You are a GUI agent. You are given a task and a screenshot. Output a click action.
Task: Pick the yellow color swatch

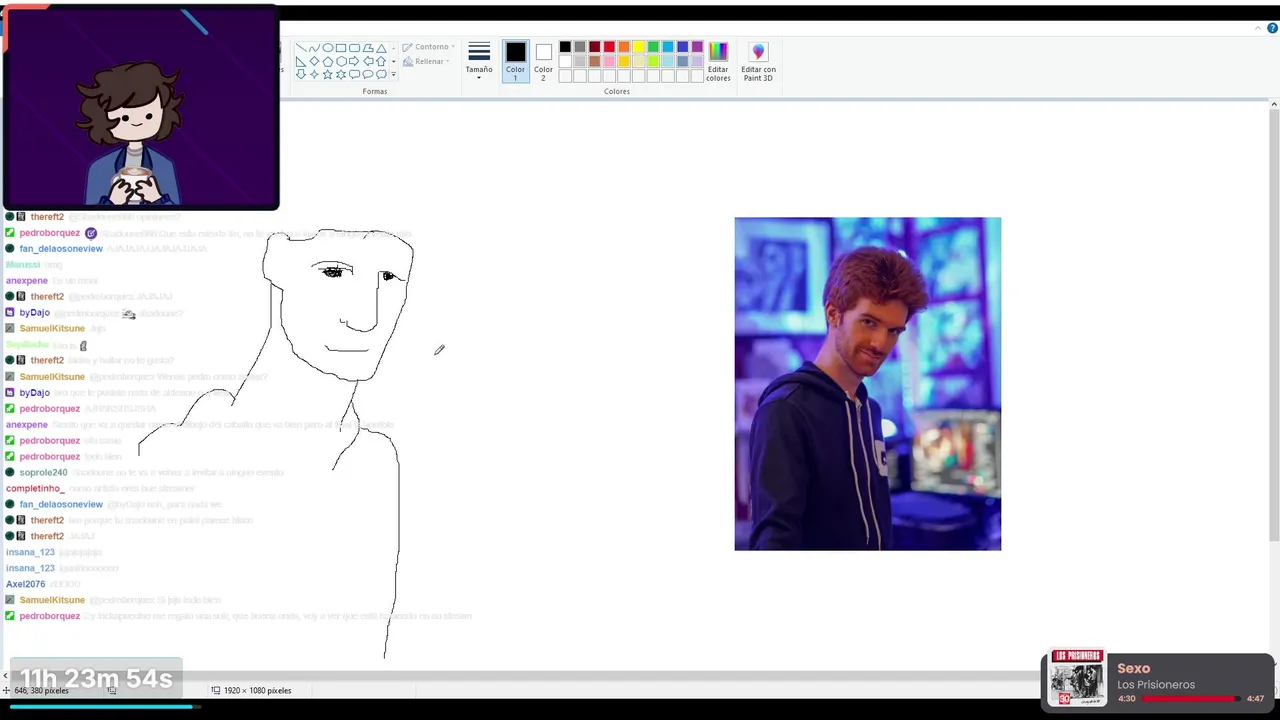(x=639, y=47)
